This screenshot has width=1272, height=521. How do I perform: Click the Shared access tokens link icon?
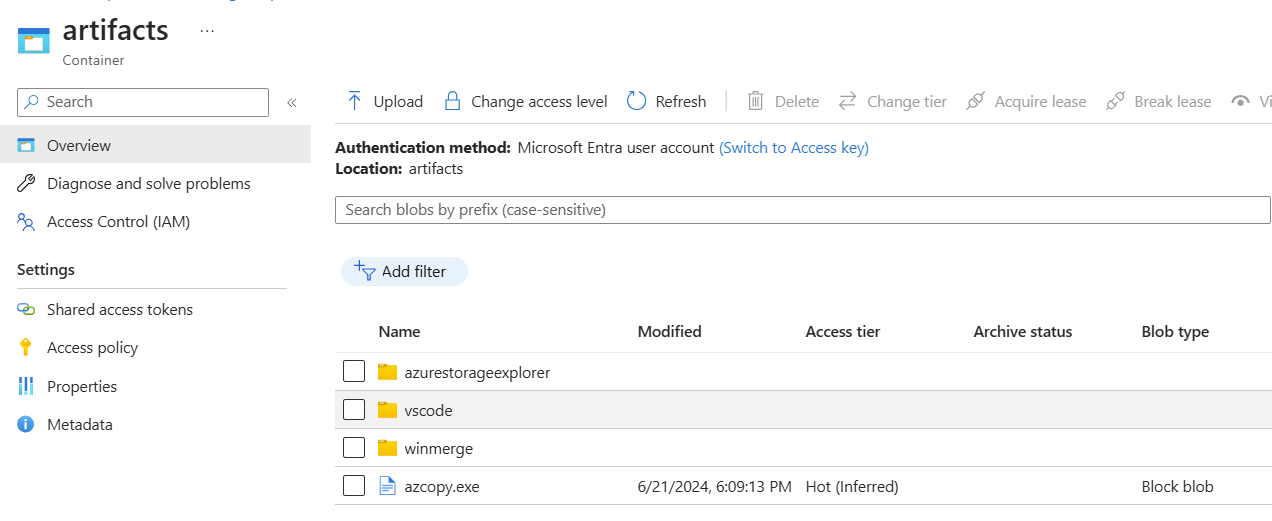pos(26,310)
